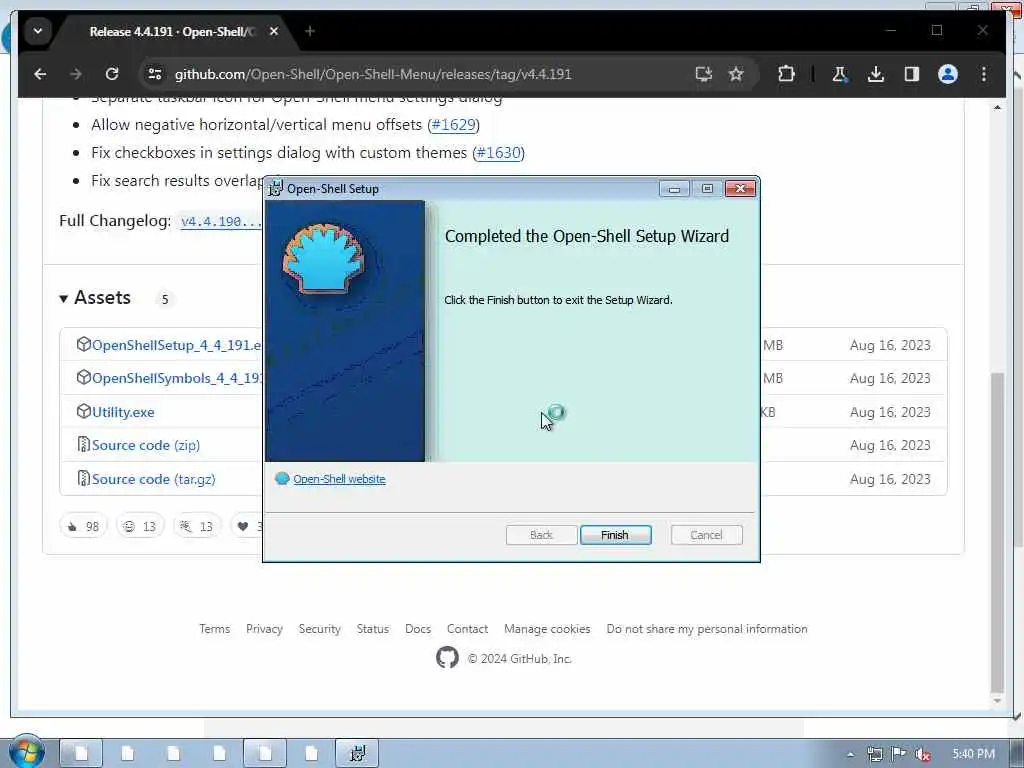Open Security footer link

point(319,629)
